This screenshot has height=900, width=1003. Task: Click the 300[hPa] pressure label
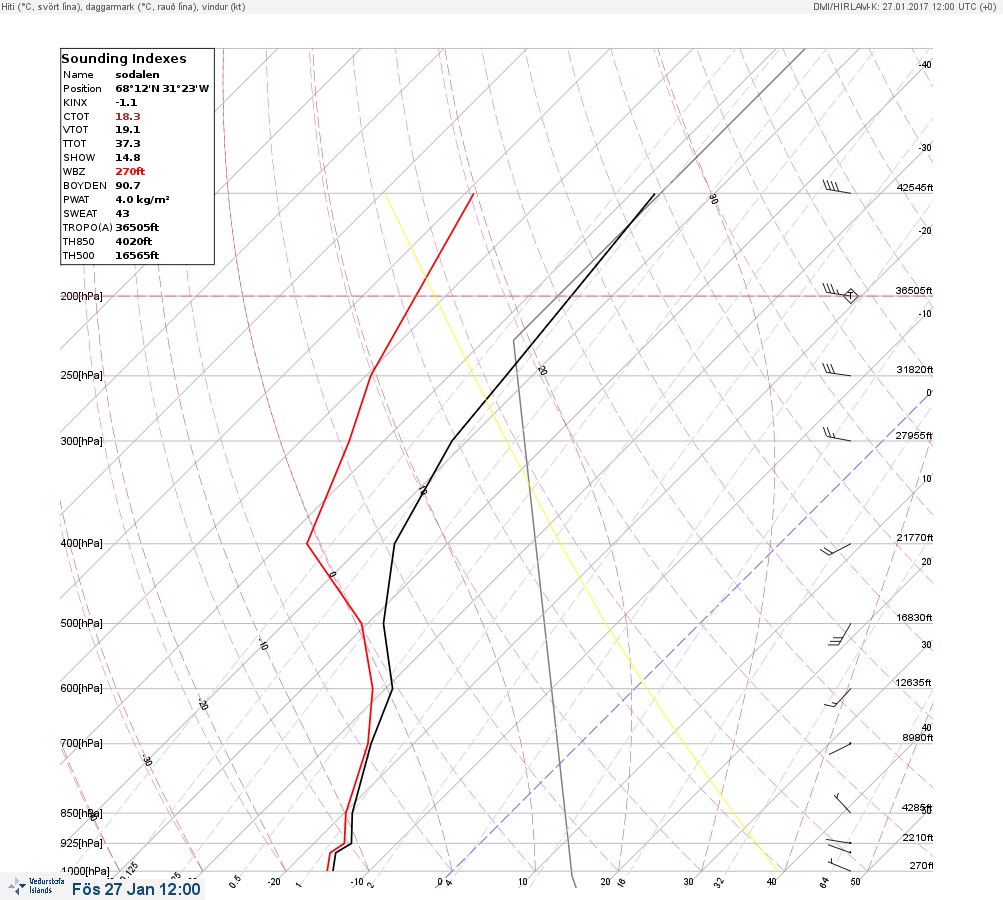pyautogui.click(x=81, y=441)
